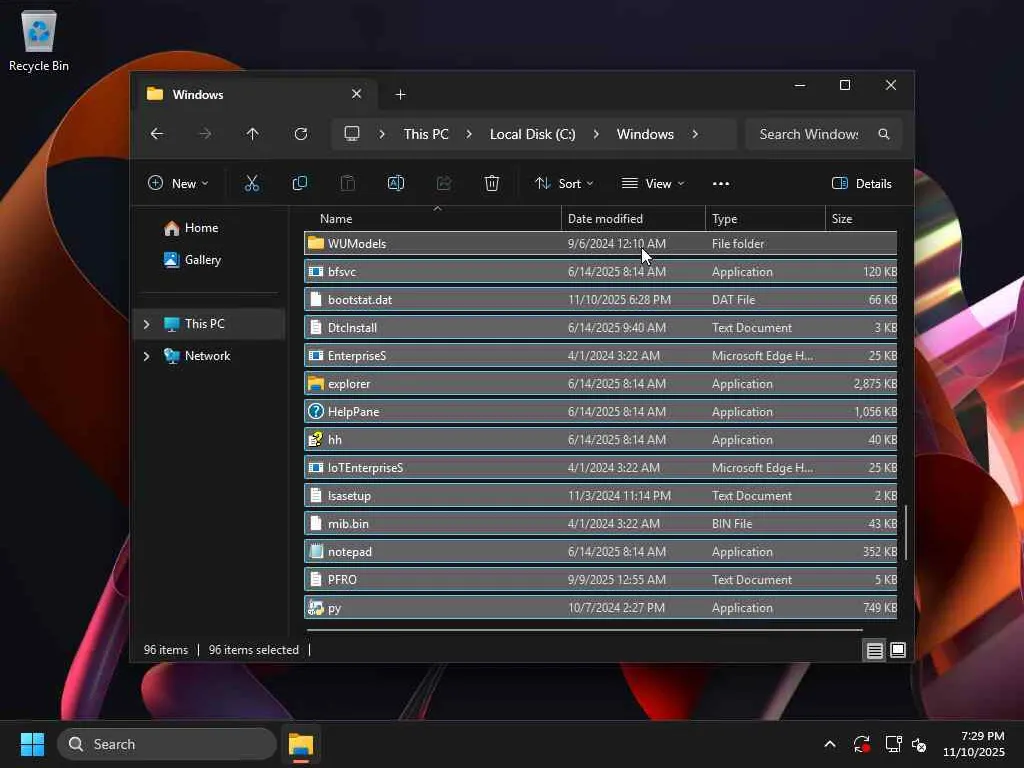Image resolution: width=1024 pixels, height=768 pixels.
Task: Expand Network in navigation pane
Action: click(146, 356)
